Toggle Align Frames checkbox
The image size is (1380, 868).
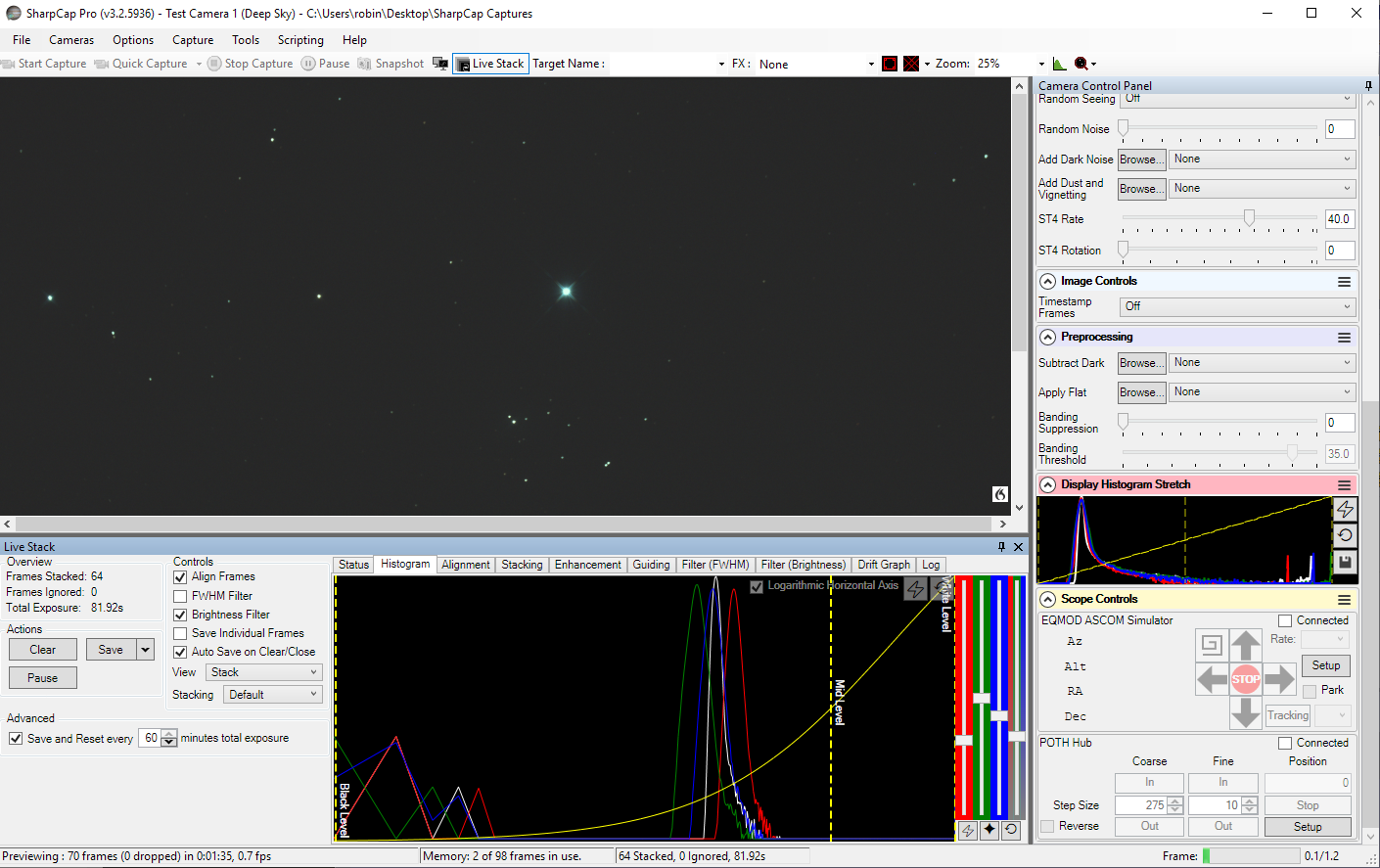(180, 577)
